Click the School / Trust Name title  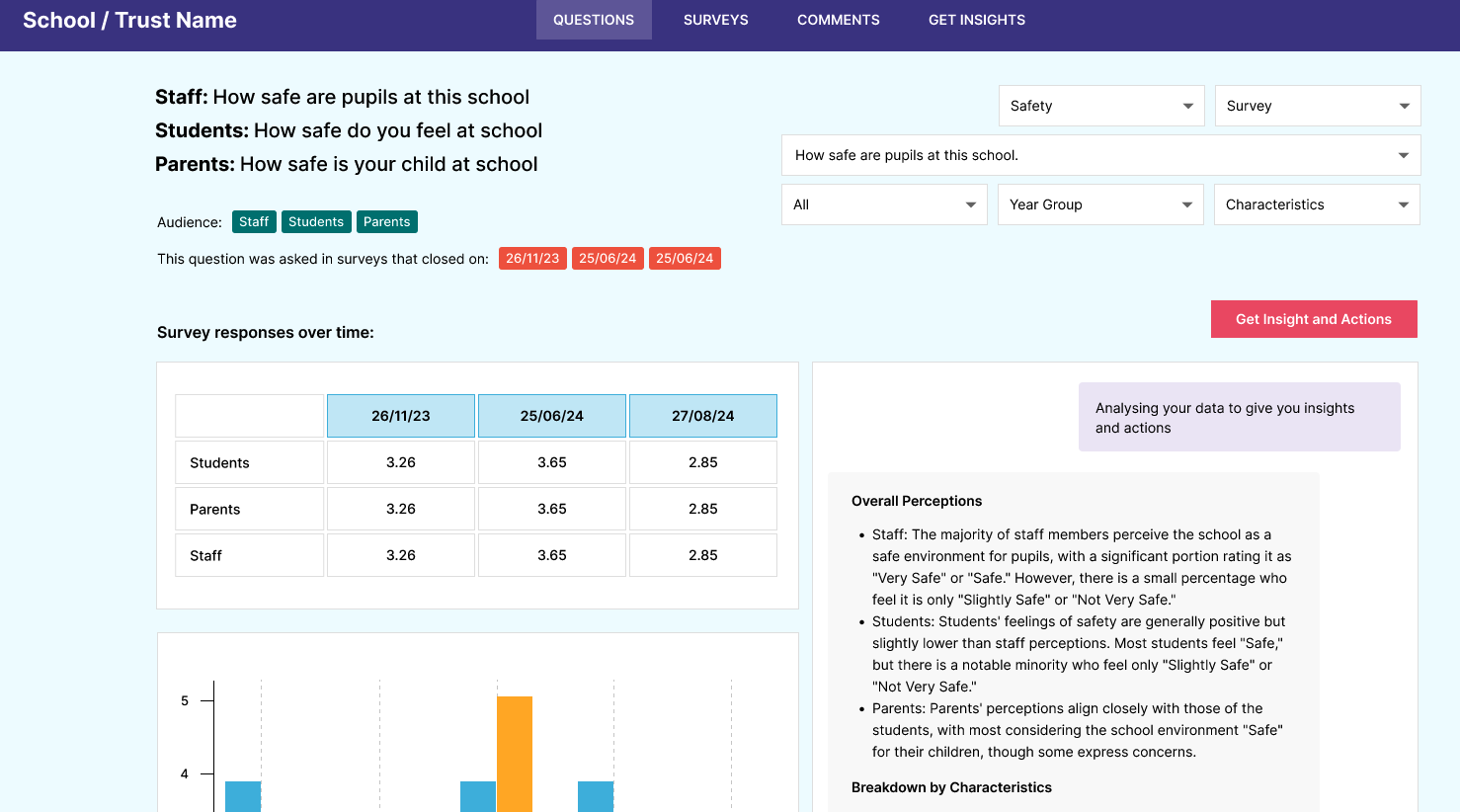point(129,21)
